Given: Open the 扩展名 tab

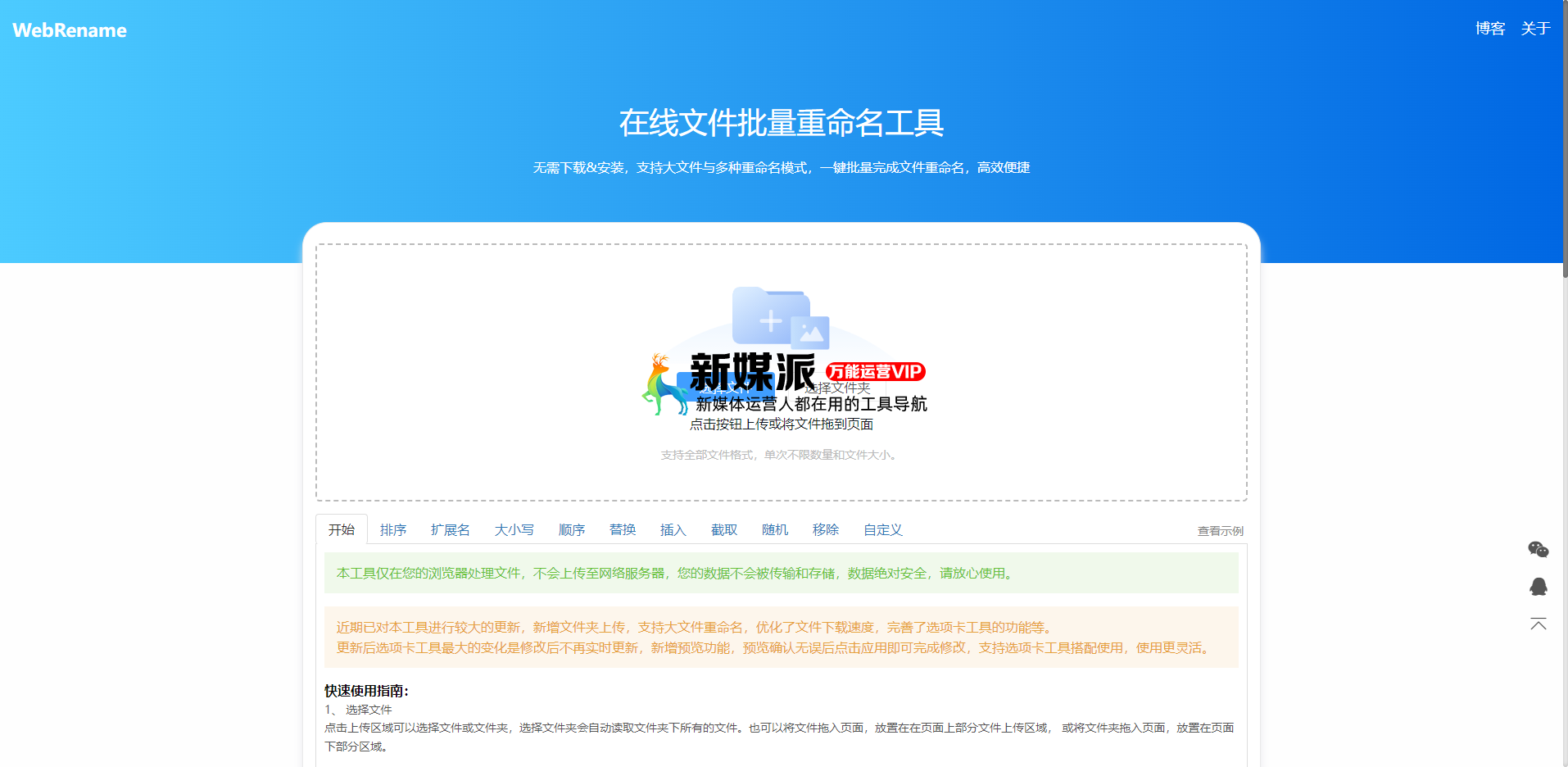Looking at the screenshot, I should 451,529.
